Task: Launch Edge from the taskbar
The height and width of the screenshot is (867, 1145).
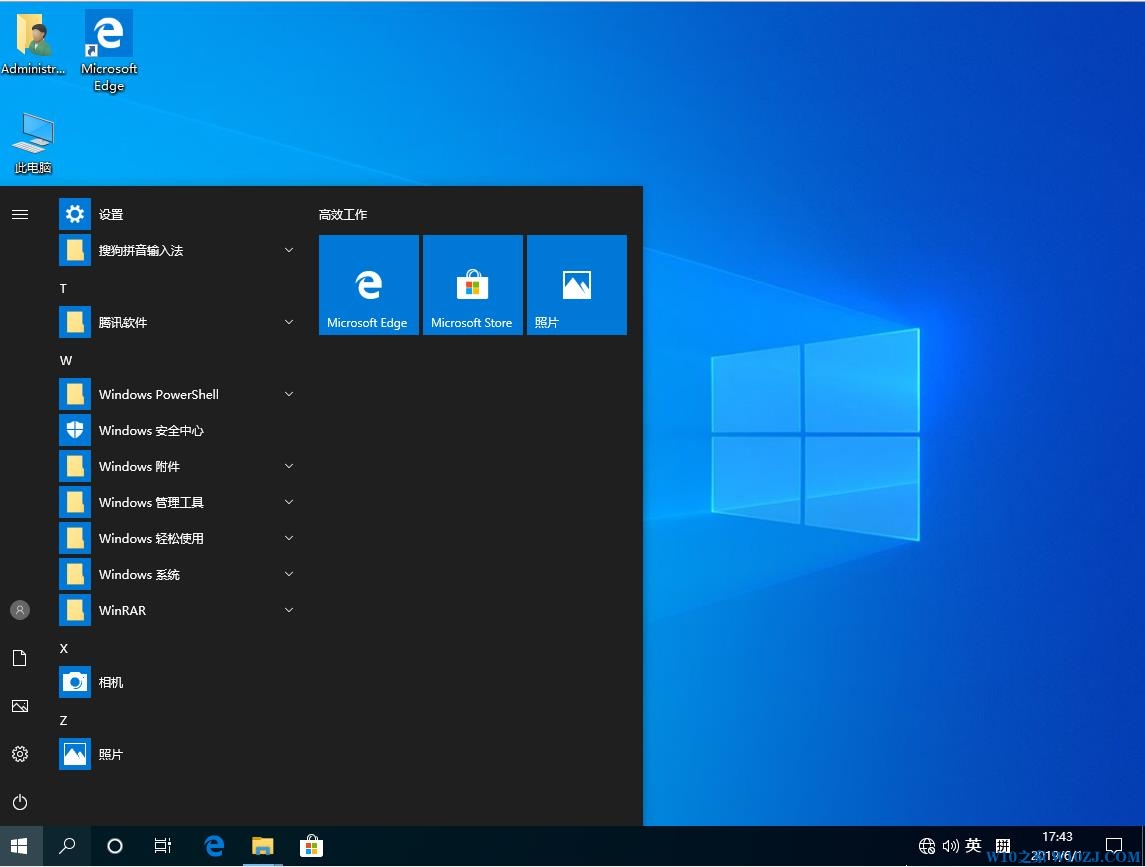Action: click(x=214, y=847)
